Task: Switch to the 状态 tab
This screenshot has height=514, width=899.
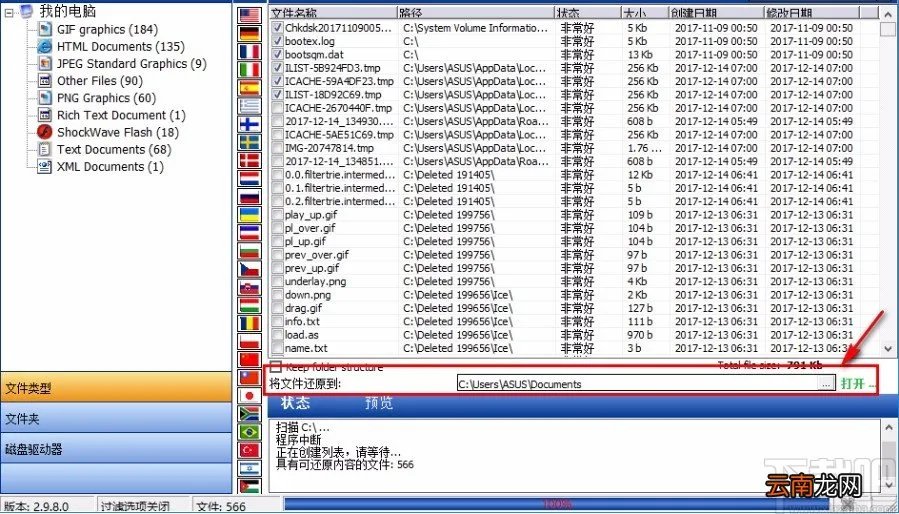Action: pyautogui.click(x=296, y=403)
